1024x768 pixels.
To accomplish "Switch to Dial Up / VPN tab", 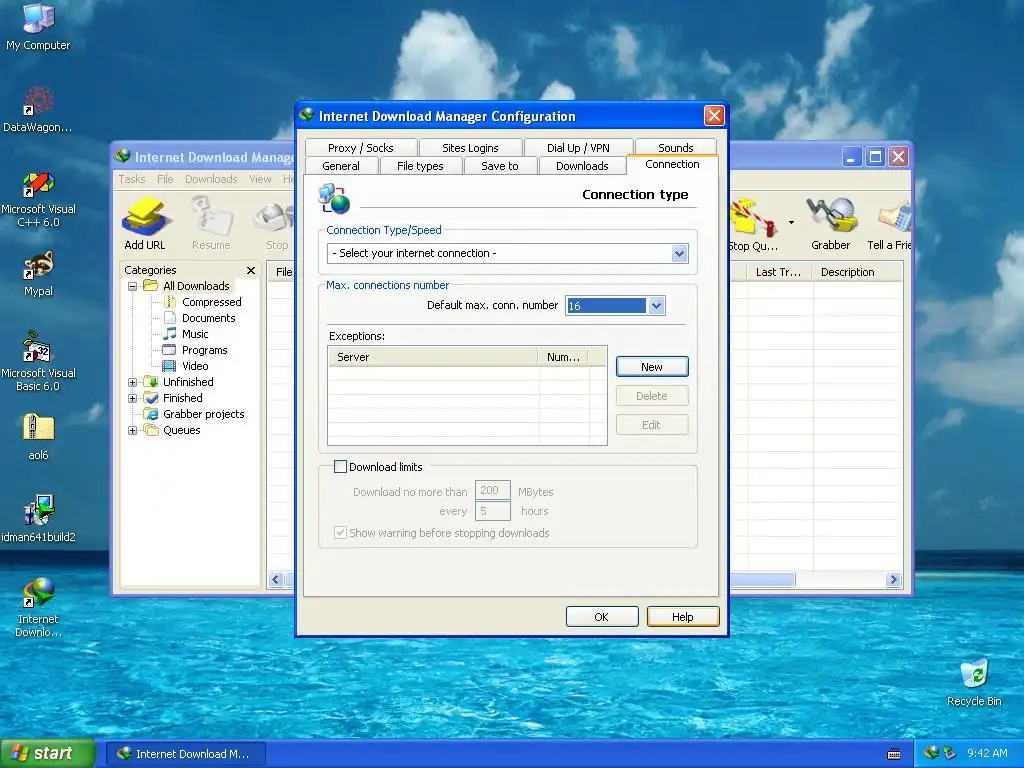I will coord(578,148).
